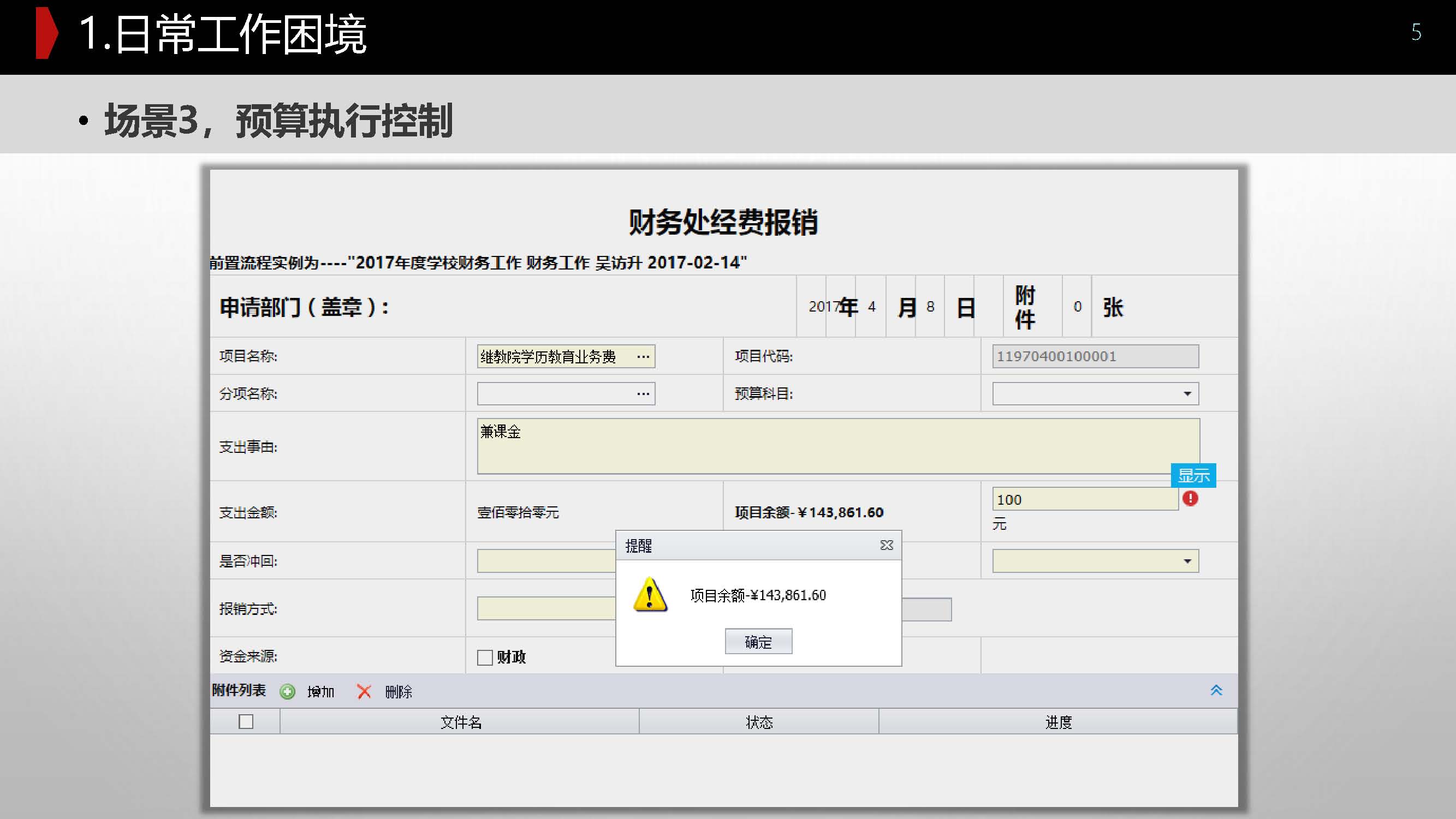Open sub-item name lookup ellipsis button
1456x819 pixels.
coord(643,394)
